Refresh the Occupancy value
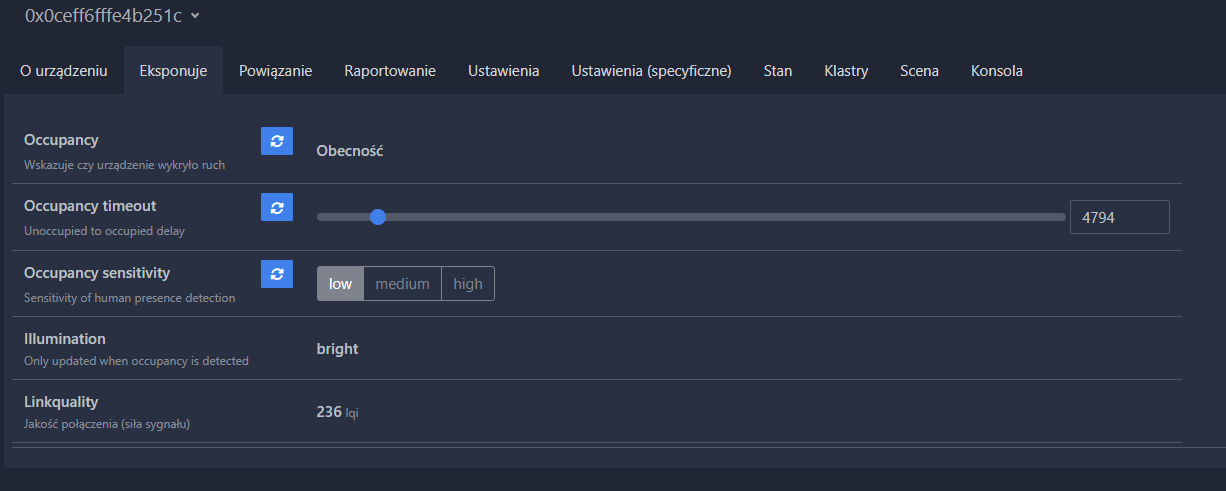The width and height of the screenshot is (1226, 491). click(277, 141)
